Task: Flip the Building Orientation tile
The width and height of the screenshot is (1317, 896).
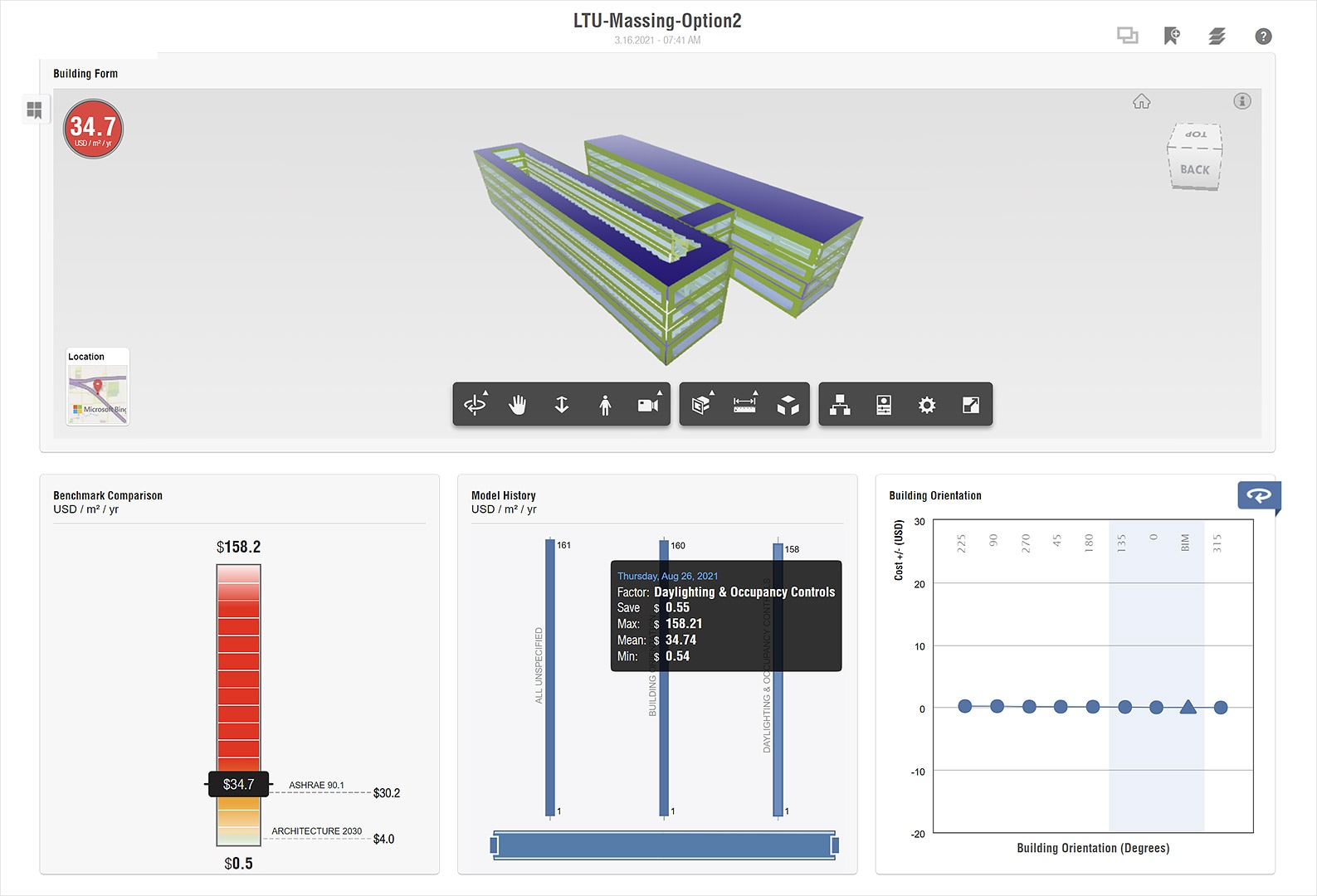Action: click(1259, 495)
